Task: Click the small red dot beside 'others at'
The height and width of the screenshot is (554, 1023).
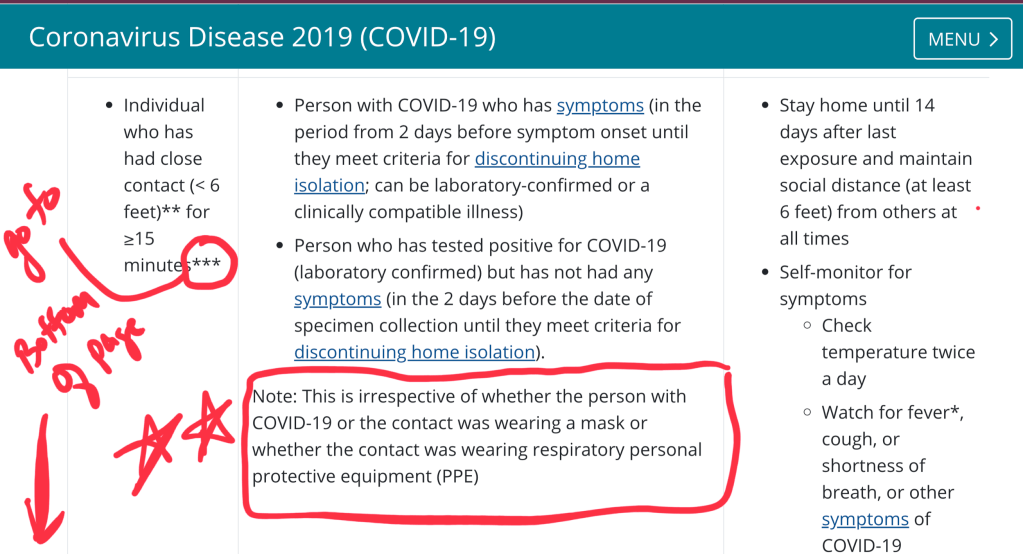Action: (x=977, y=209)
